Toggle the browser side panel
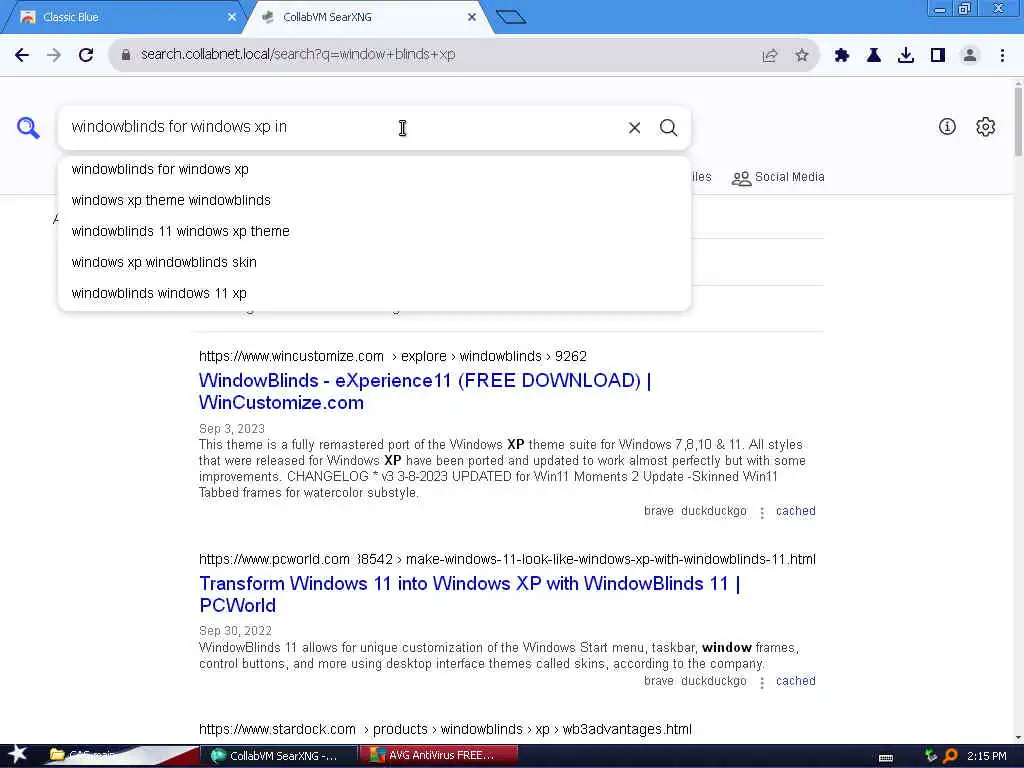This screenshot has width=1024, height=768. pyautogui.click(x=938, y=56)
